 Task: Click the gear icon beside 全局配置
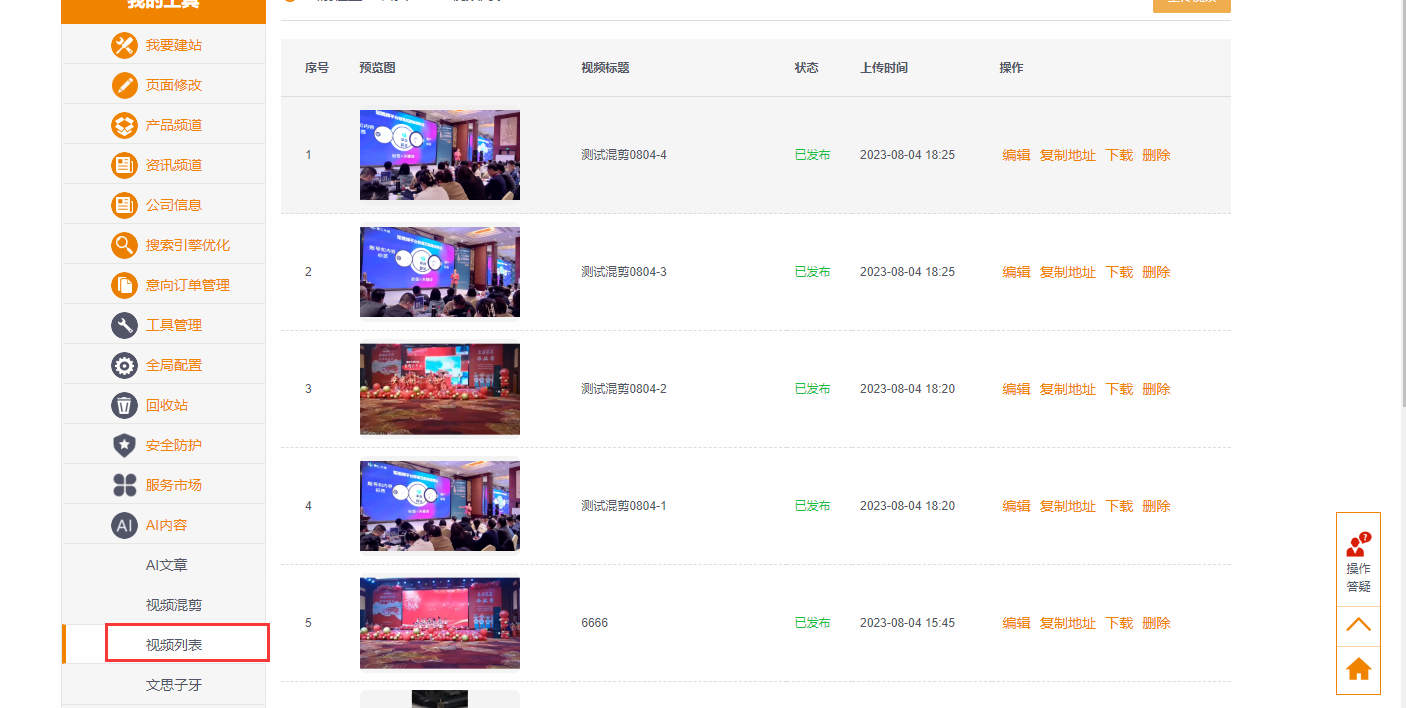124,365
